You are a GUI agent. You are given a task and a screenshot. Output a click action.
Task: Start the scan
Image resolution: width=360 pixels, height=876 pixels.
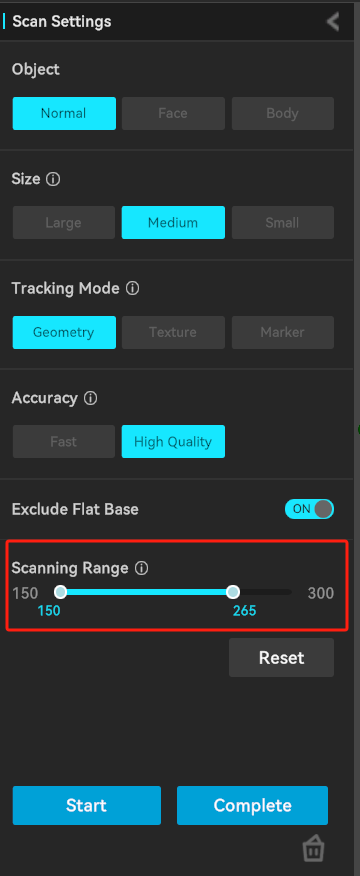click(87, 805)
